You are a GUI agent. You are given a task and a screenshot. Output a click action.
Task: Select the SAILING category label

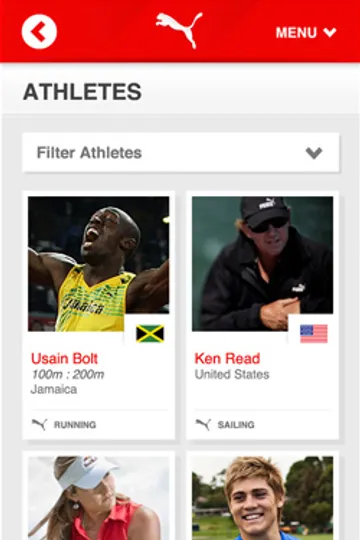[236, 425]
